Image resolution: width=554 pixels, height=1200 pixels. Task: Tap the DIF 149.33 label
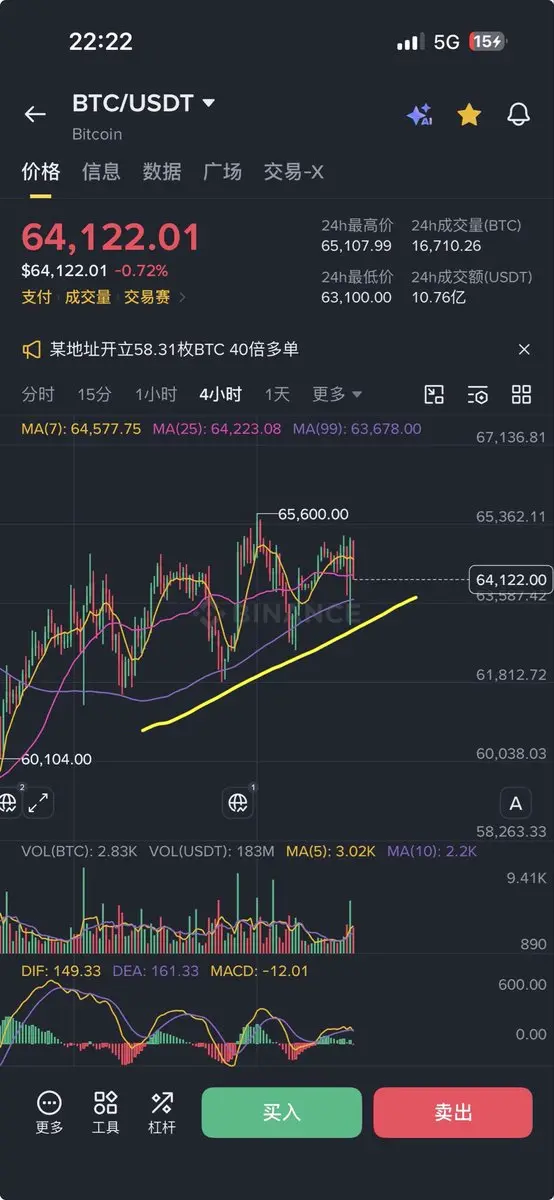tap(62, 971)
